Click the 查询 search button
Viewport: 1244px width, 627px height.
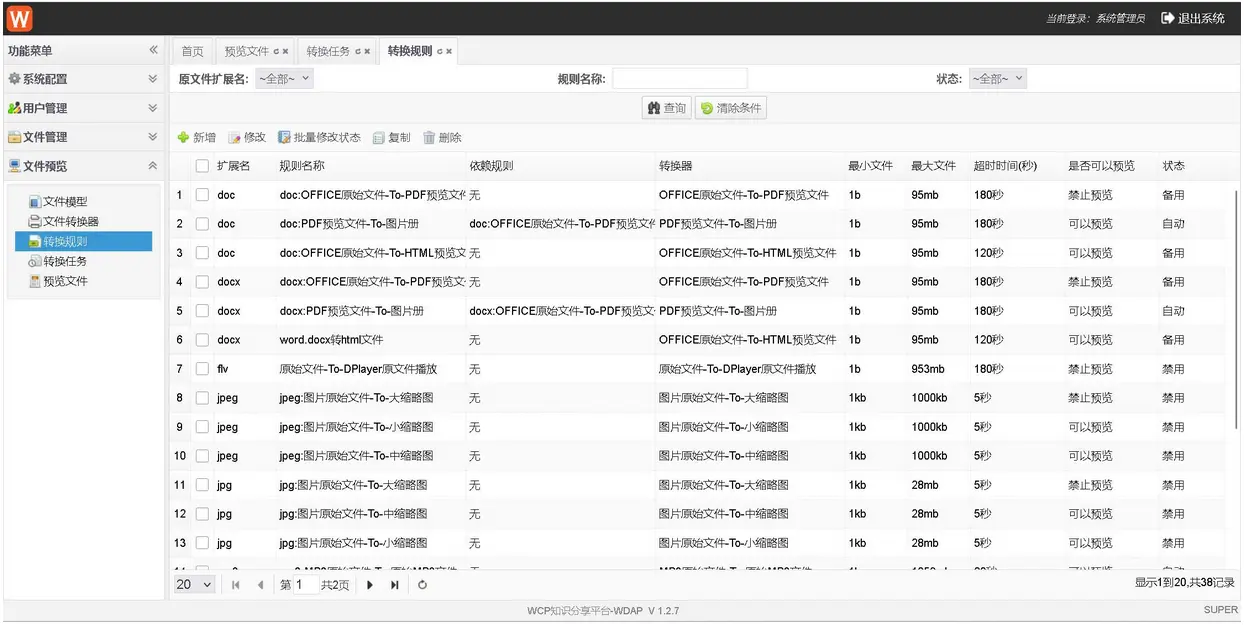click(667, 108)
